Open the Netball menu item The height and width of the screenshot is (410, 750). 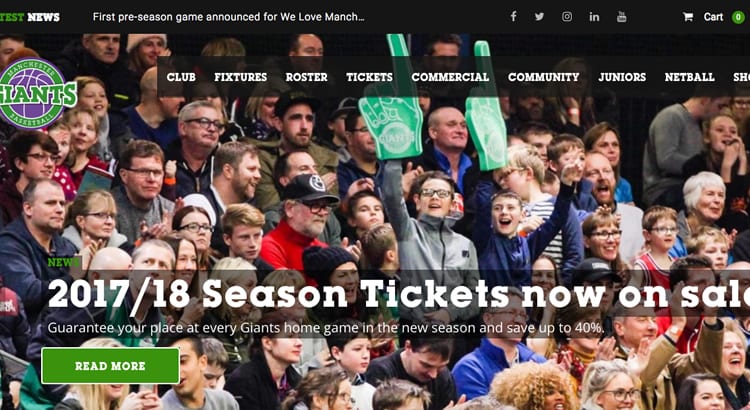689,77
